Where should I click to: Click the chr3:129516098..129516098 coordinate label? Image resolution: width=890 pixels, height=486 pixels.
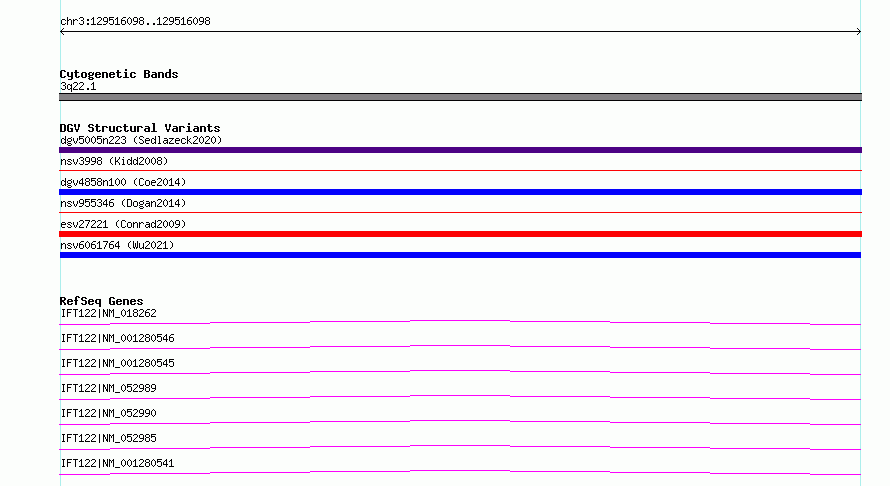[135, 22]
